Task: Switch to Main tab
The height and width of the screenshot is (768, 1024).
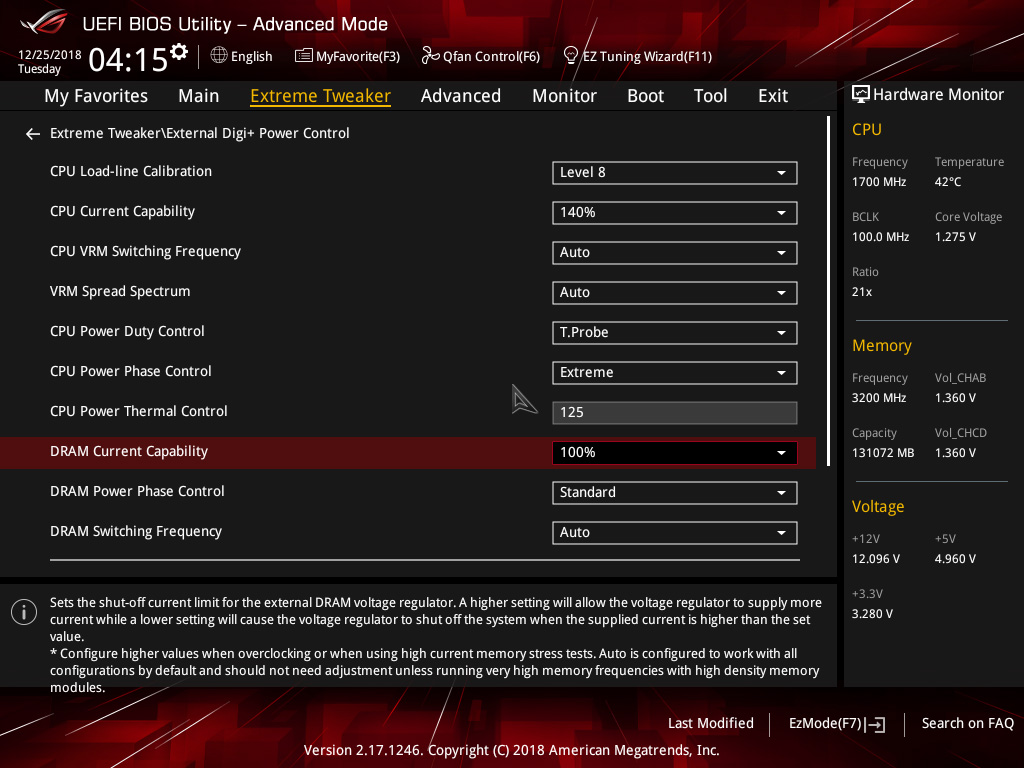Action: [199, 96]
